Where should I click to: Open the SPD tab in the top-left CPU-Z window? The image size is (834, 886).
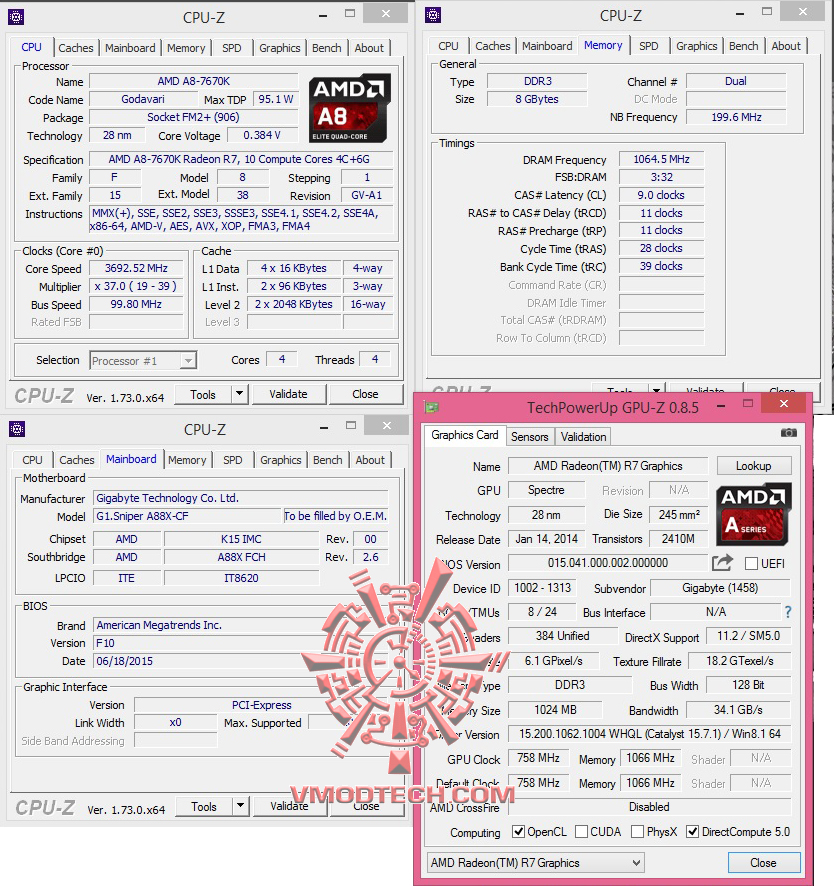click(x=232, y=48)
